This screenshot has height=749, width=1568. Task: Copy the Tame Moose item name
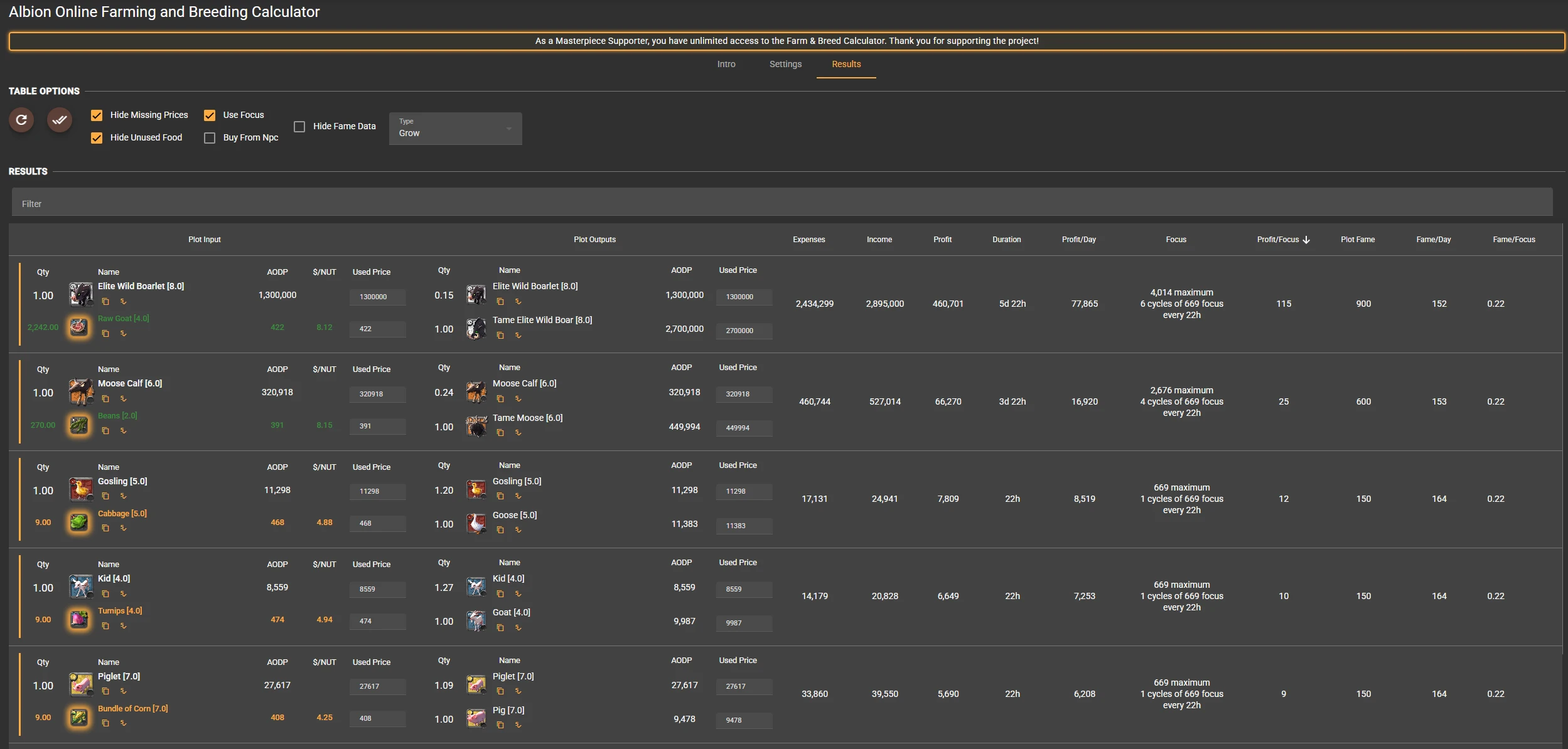pos(500,433)
